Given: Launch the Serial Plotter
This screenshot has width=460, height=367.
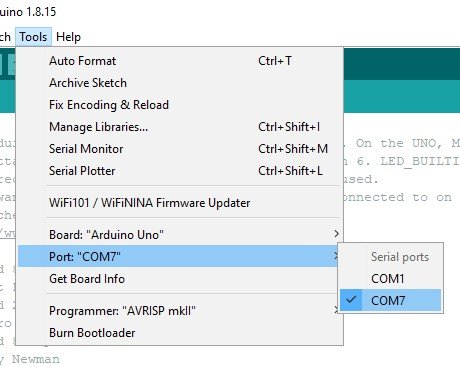Looking at the screenshot, I should pos(180,171).
